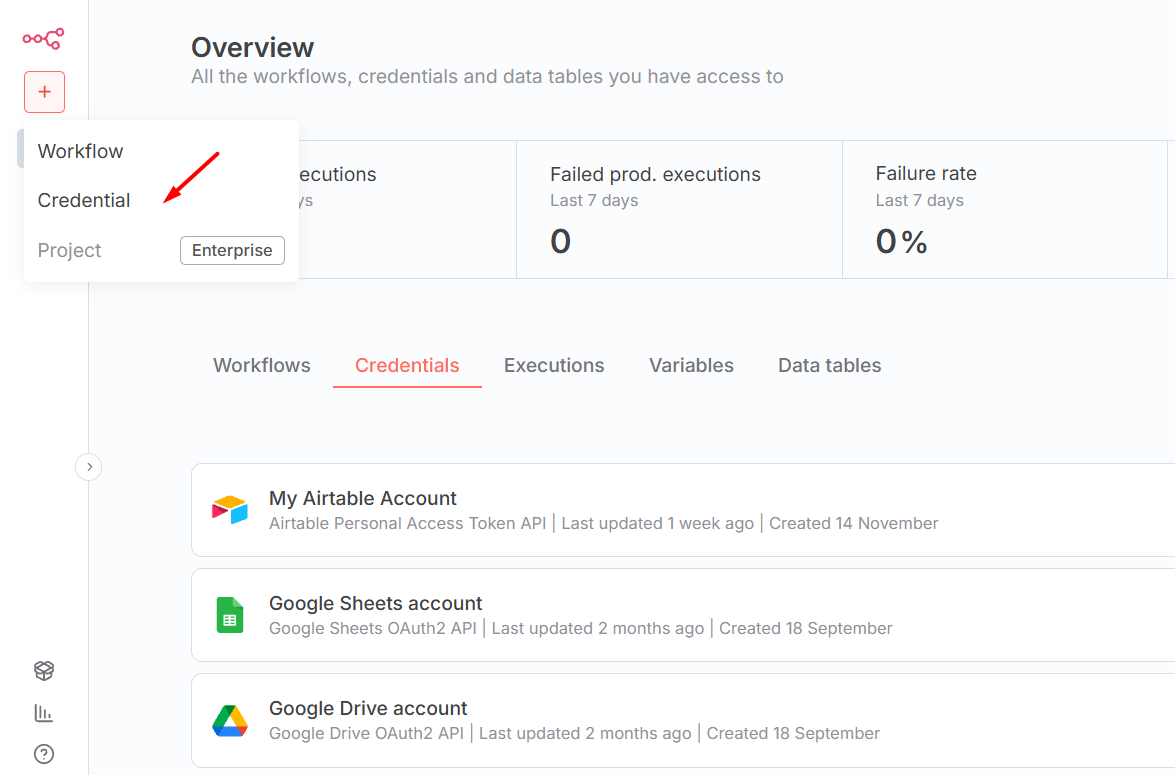The height and width of the screenshot is (775, 1175).
Task: Switch to the Workflows tab
Action: pos(262,365)
